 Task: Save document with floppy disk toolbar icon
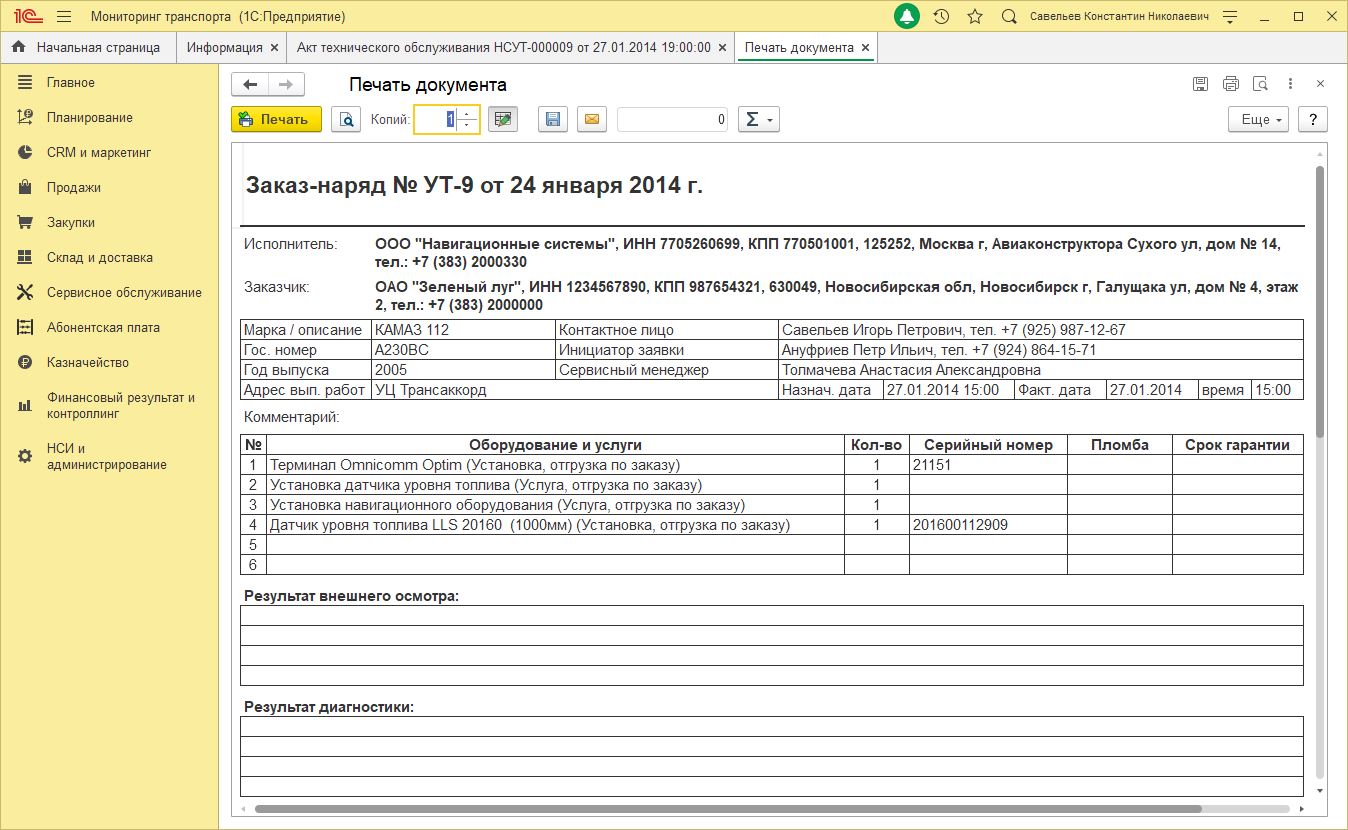click(553, 119)
